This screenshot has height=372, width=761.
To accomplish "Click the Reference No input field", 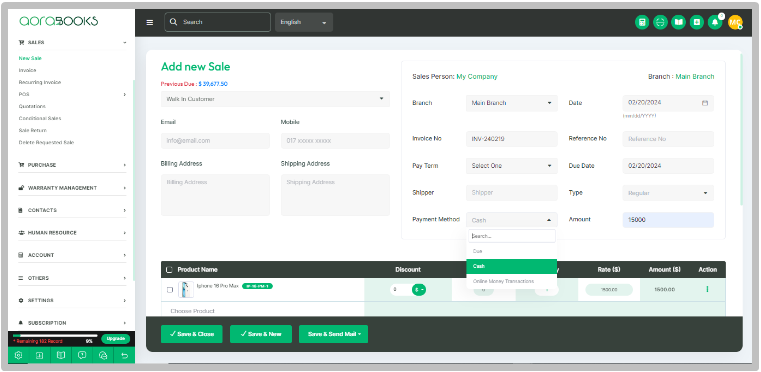I will point(668,139).
